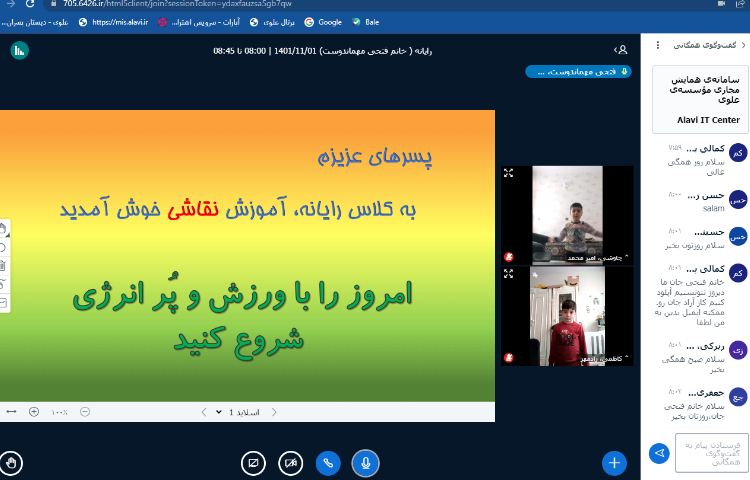Clear annotations with the trash icon
This screenshot has height=480, width=750.
3,266
